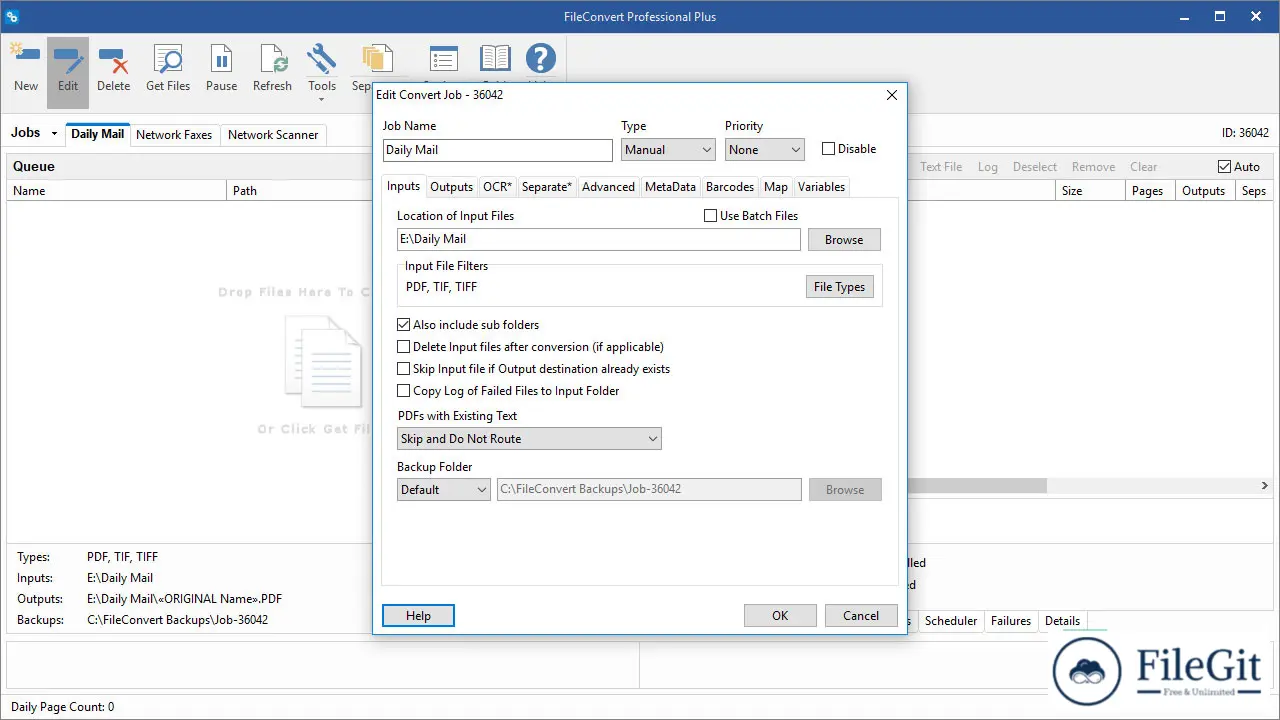1280x720 pixels.
Task: Select the Daily Mail job tab
Action: coord(98,134)
